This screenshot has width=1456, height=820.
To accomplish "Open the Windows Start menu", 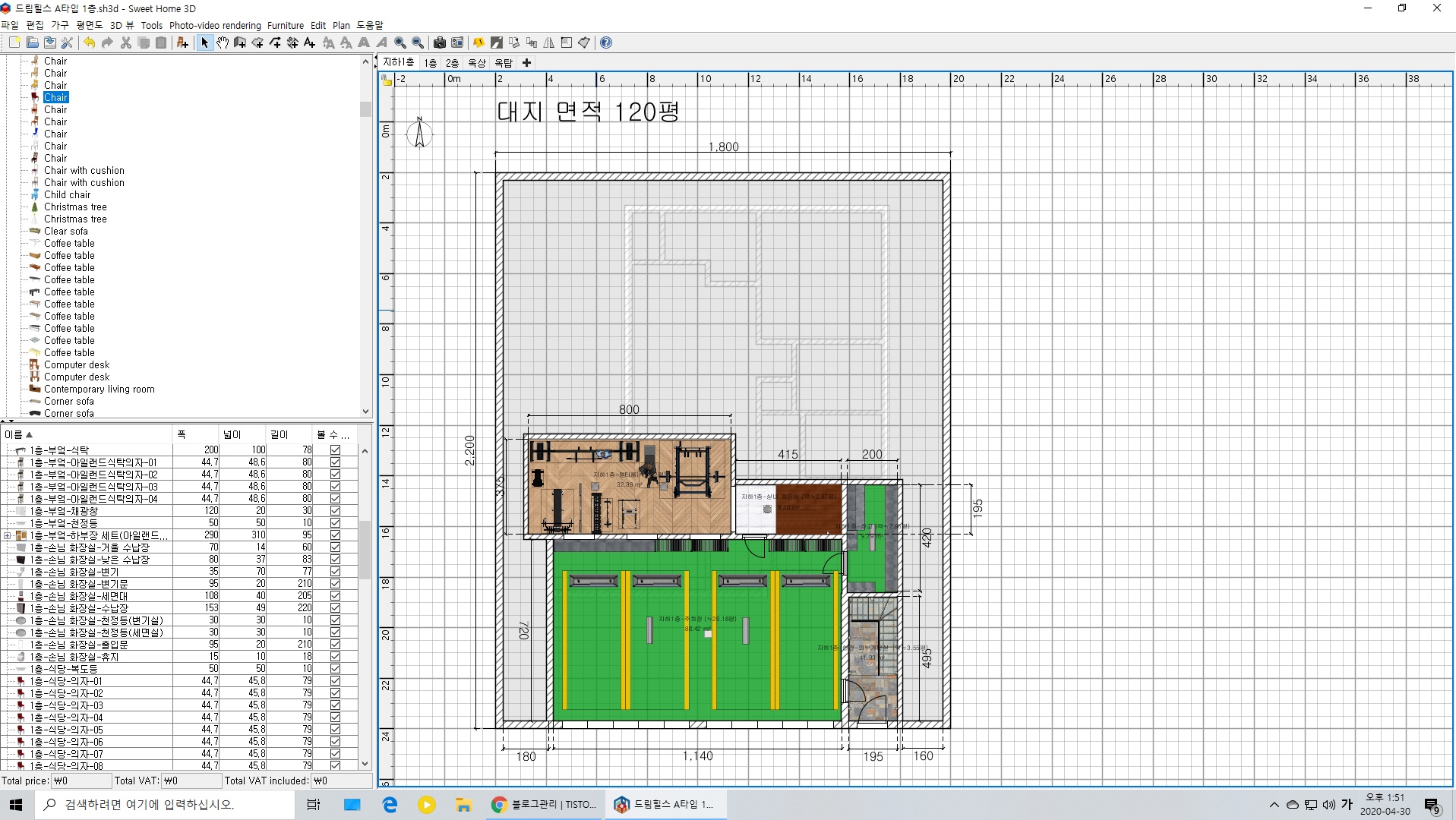I will (17, 805).
